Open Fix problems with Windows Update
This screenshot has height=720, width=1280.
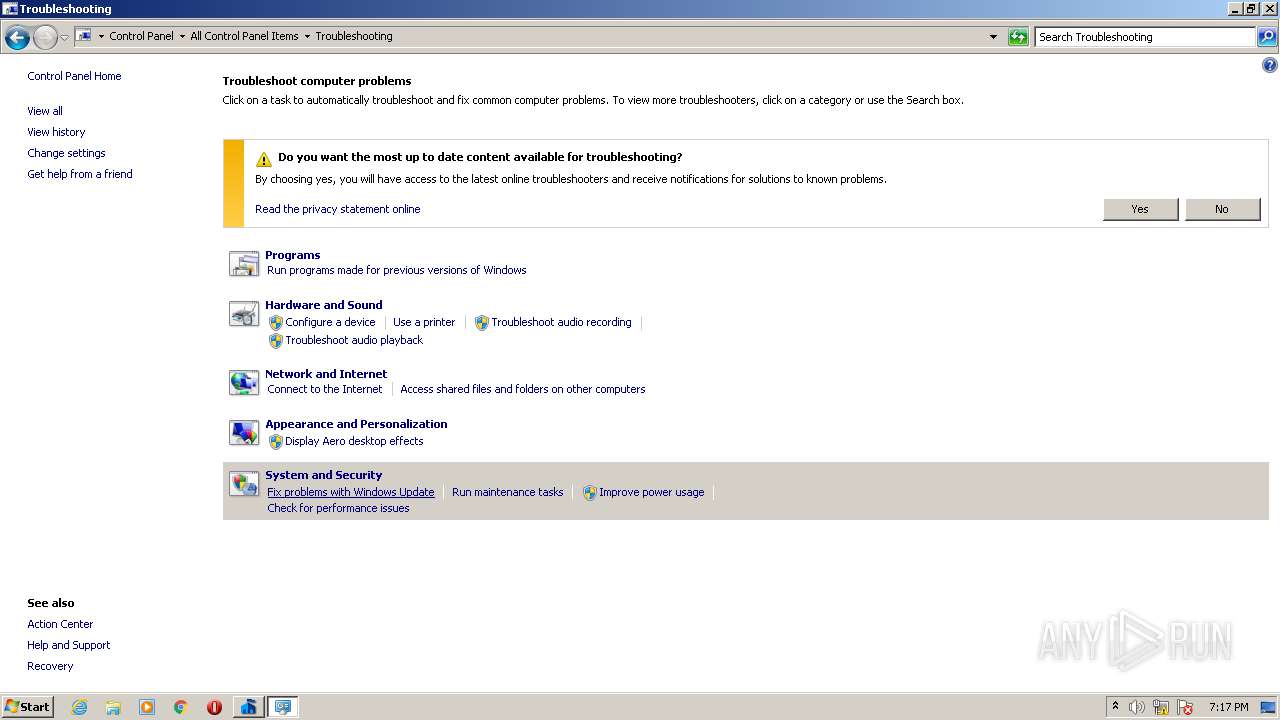tap(351, 492)
